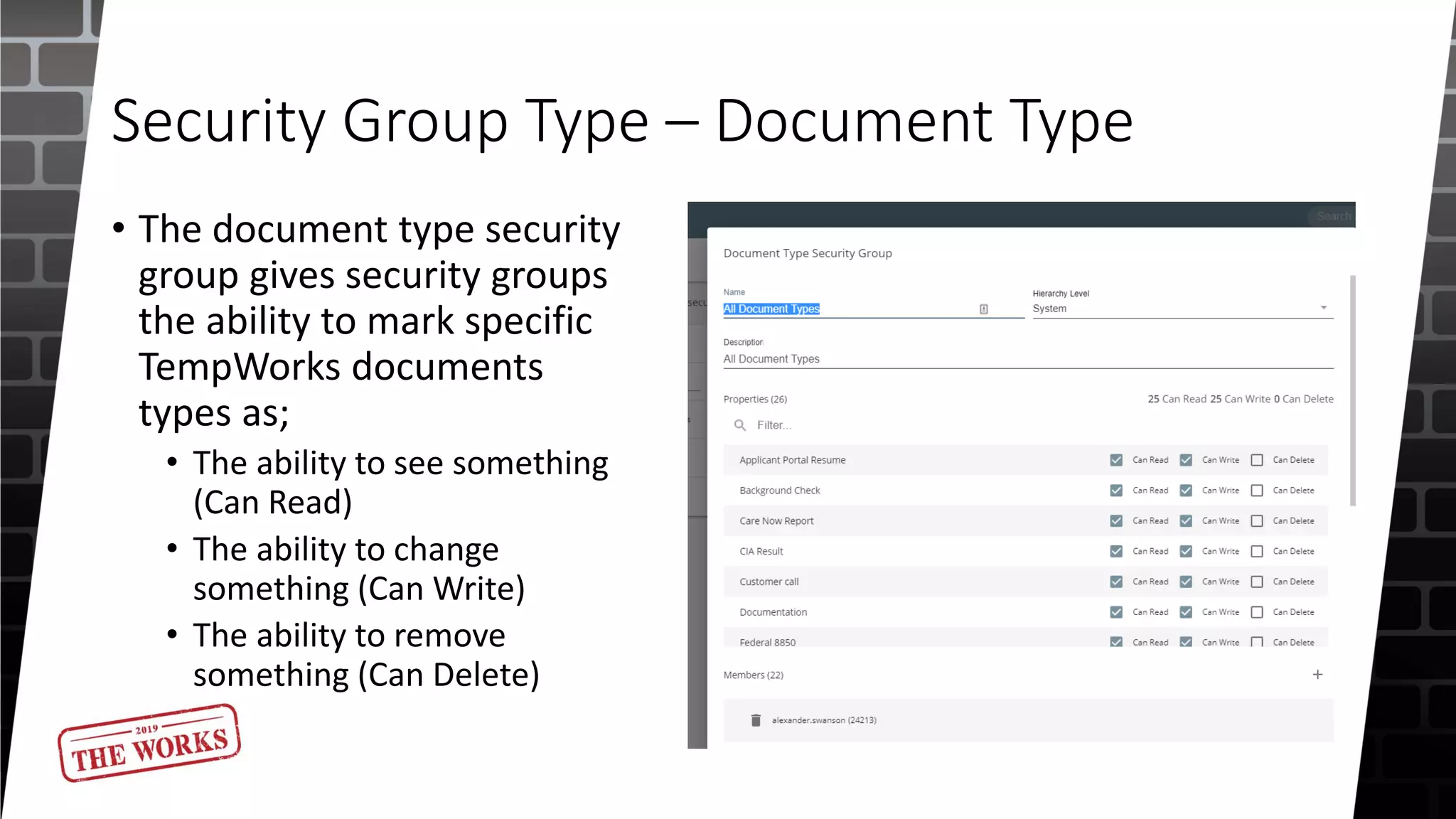Open the Hierarchy Level dropdown arrow
The width and height of the screenshot is (1456, 819).
point(1324,308)
